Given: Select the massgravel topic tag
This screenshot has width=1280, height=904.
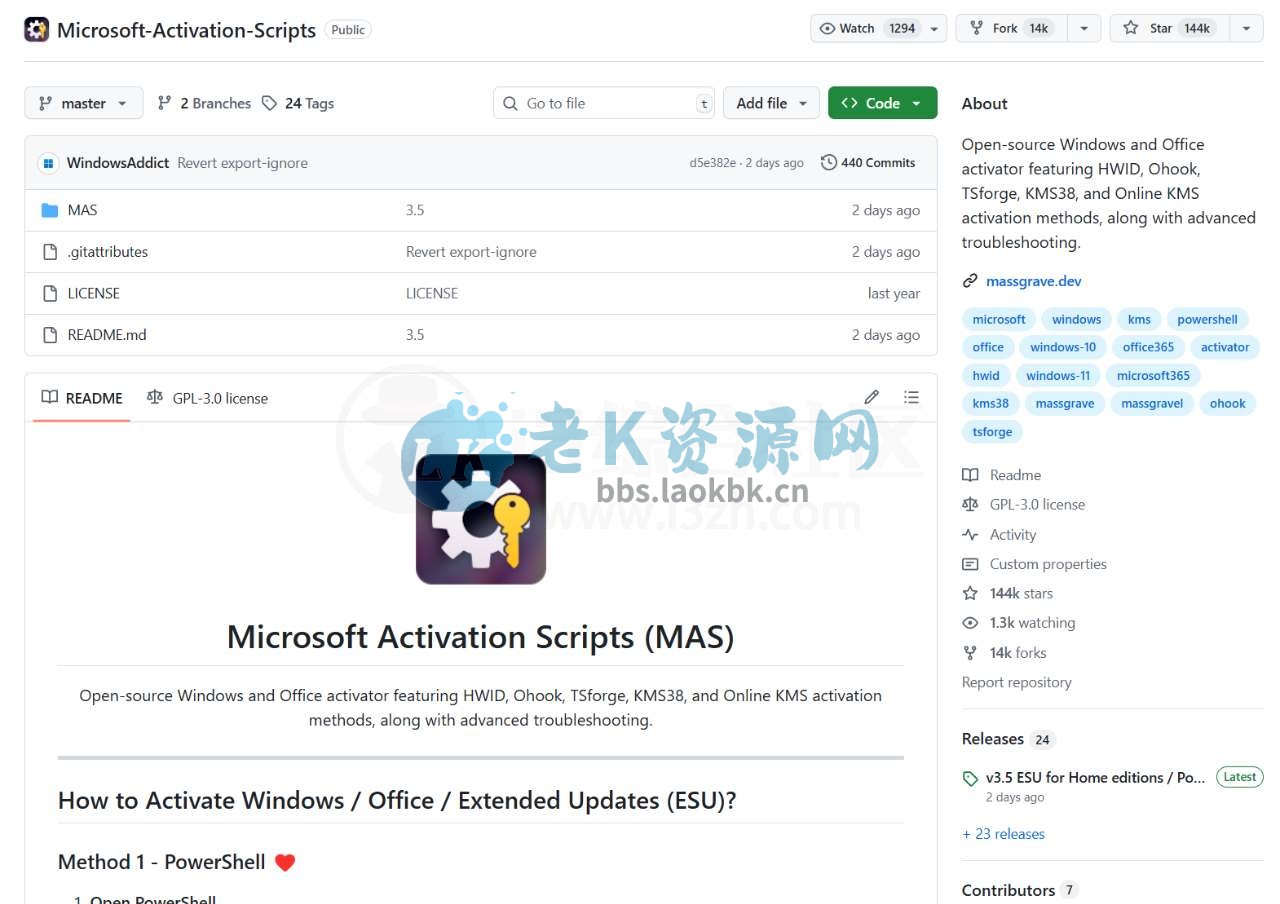Looking at the screenshot, I should click(1152, 404).
